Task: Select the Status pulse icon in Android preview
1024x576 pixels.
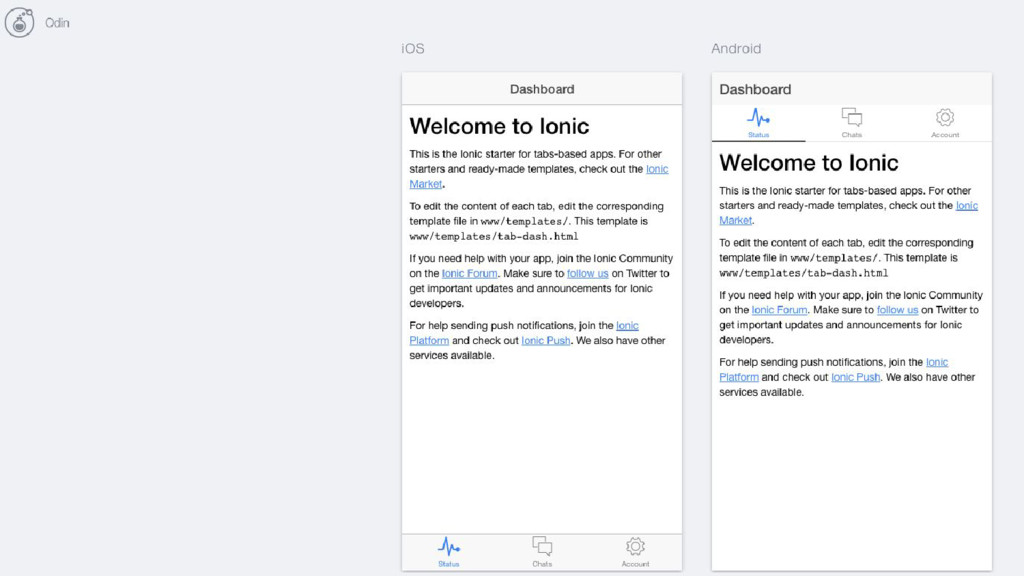Action: (758, 118)
